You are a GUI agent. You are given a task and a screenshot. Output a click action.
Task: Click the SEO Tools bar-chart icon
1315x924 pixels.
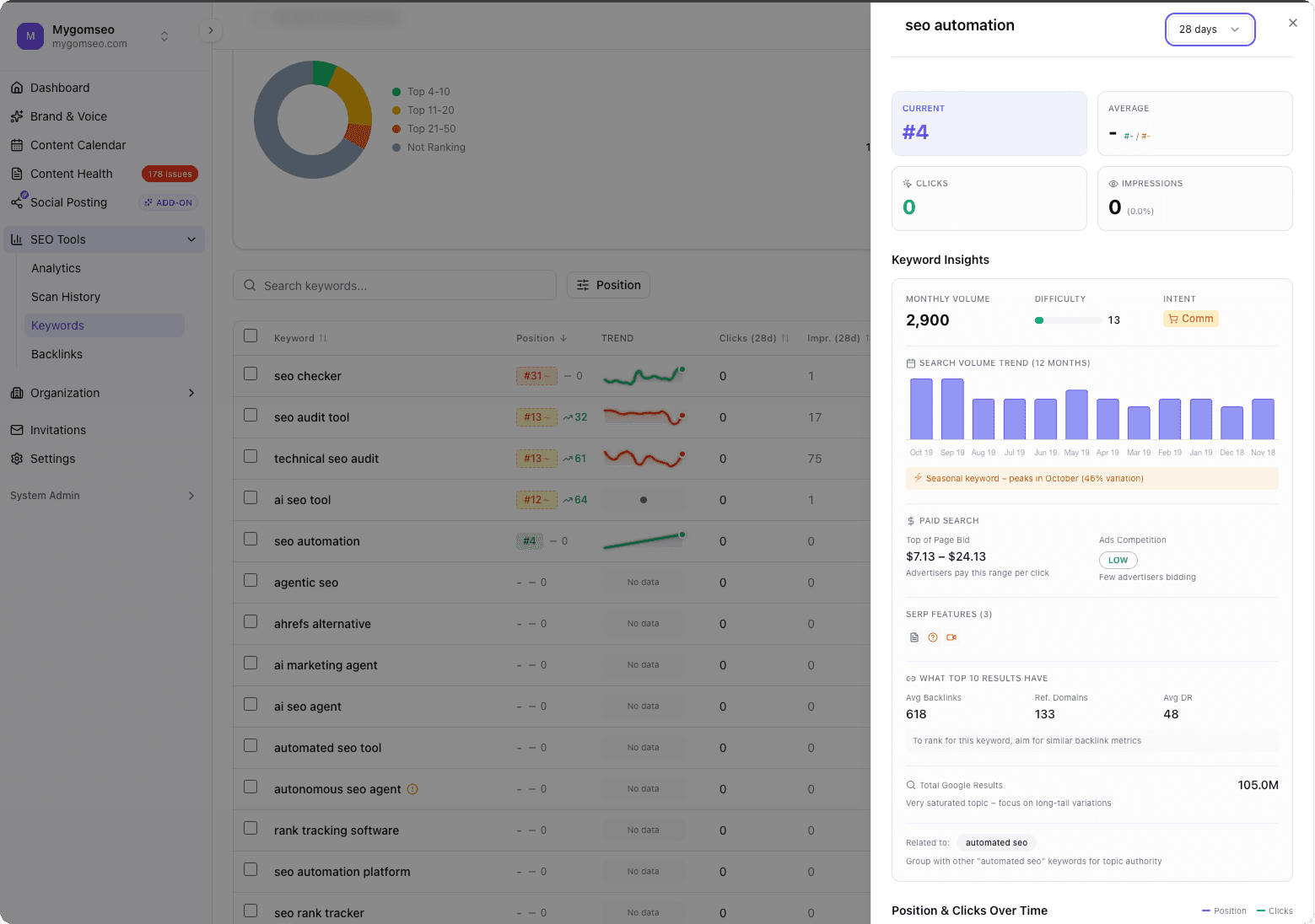(17, 239)
